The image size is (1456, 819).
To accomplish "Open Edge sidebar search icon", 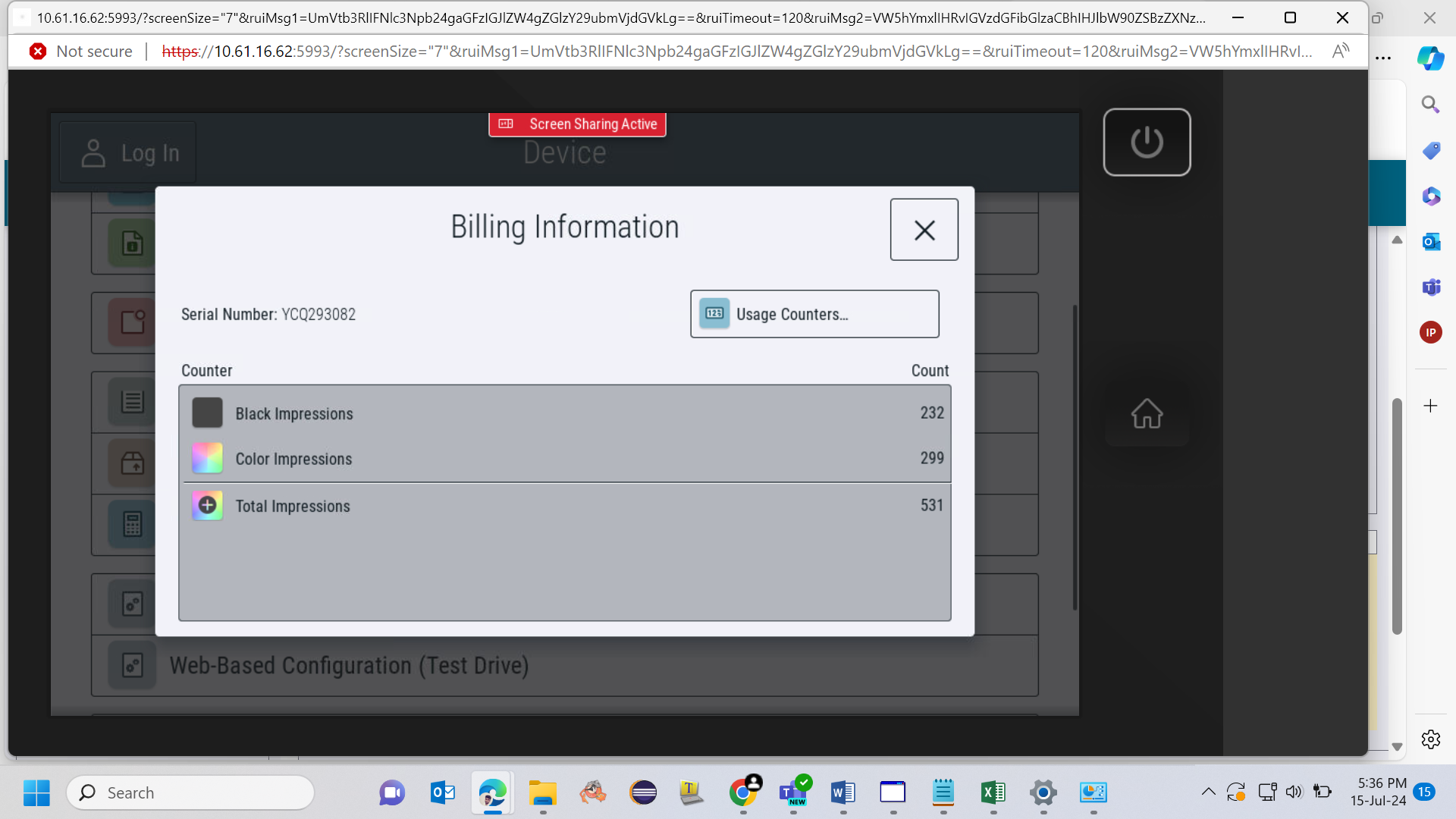I will [1430, 105].
